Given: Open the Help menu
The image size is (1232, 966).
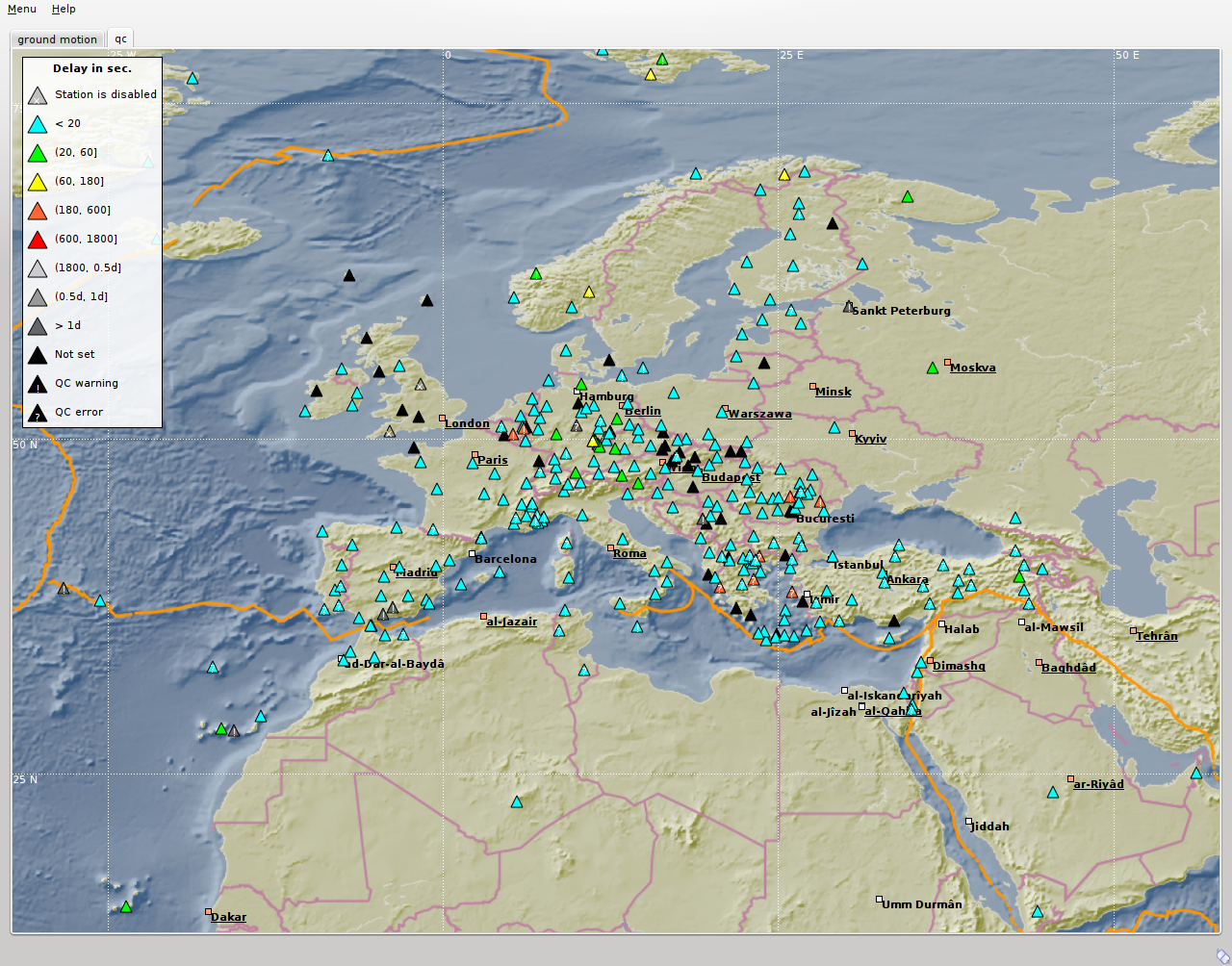Looking at the screenshot, I should (64, 9).
